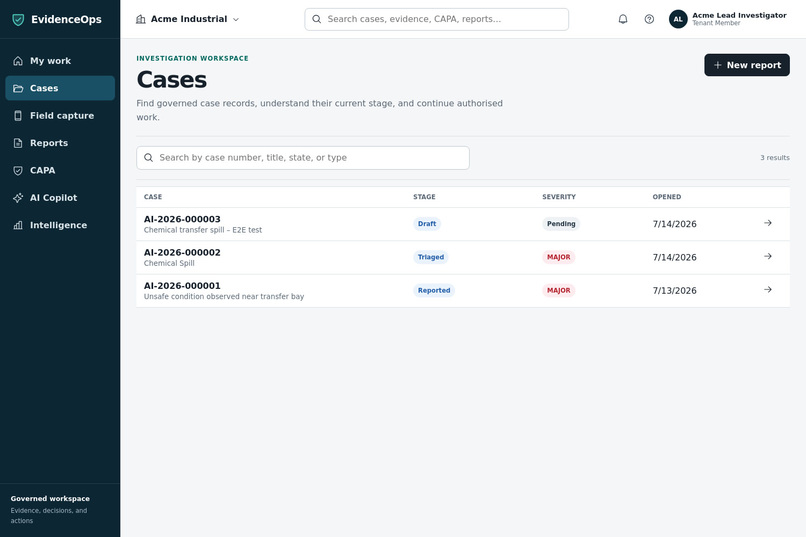Screen dimensions: 806x537
Task: Click the Reported stage badge
Action: pyautogui.click(x=434, y=290)
